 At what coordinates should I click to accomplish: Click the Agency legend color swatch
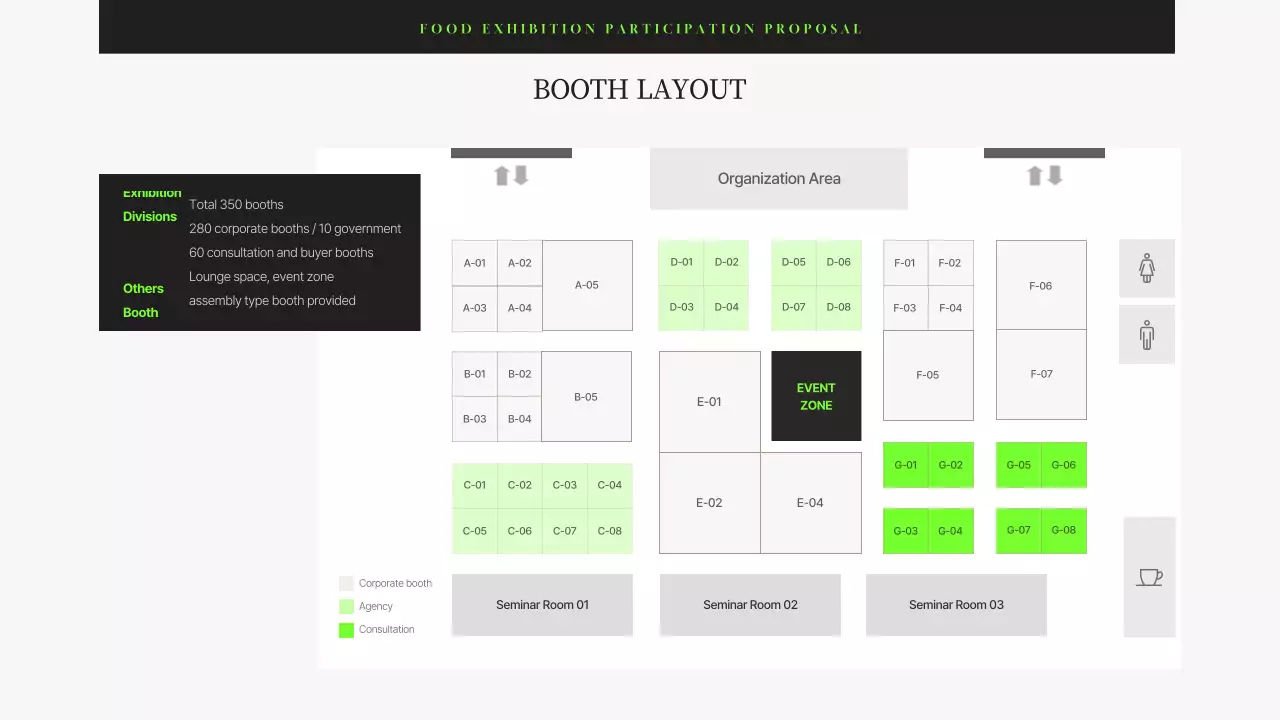(x=346, y=606)
